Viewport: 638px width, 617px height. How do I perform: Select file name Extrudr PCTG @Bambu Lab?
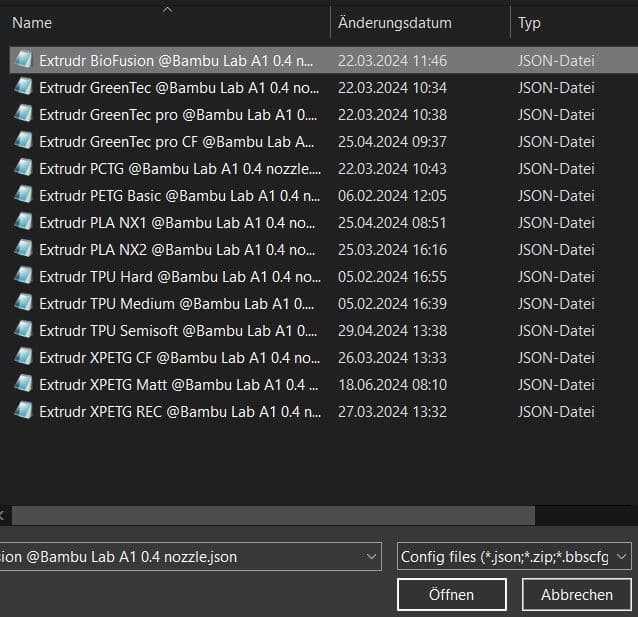tap(180, 169)
